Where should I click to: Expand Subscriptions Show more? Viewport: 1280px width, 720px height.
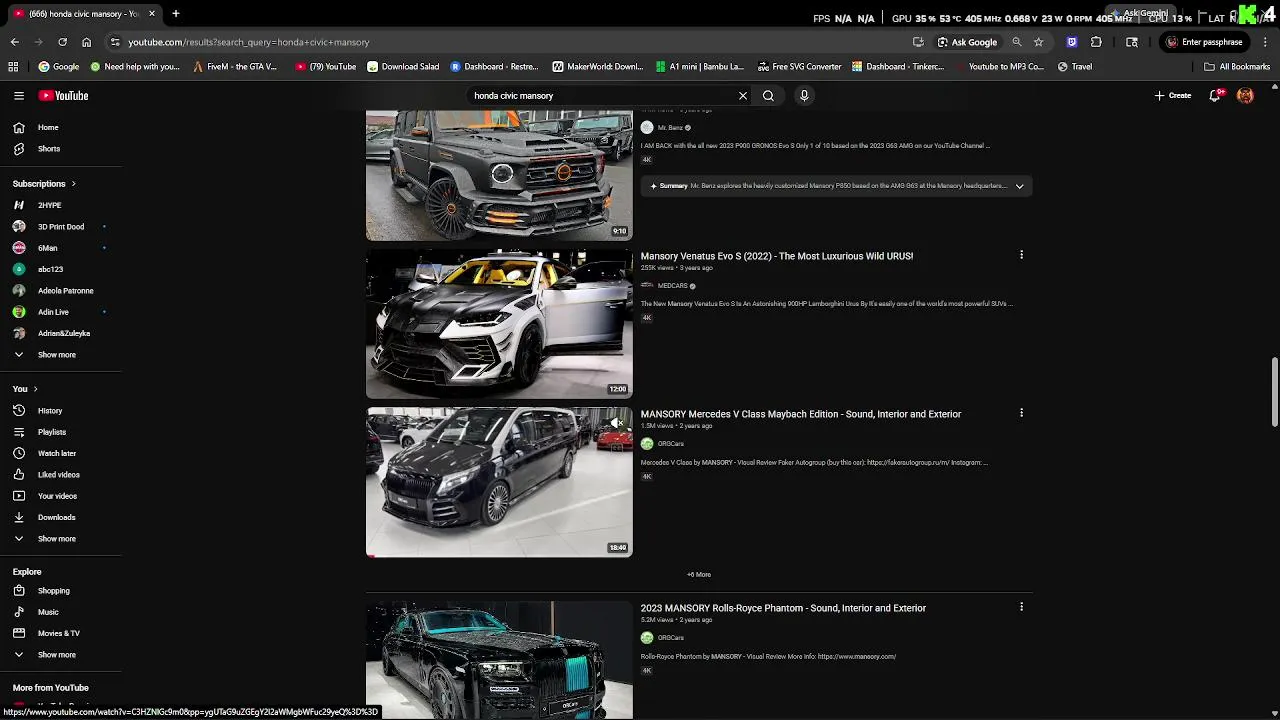(x=56, y=354)
